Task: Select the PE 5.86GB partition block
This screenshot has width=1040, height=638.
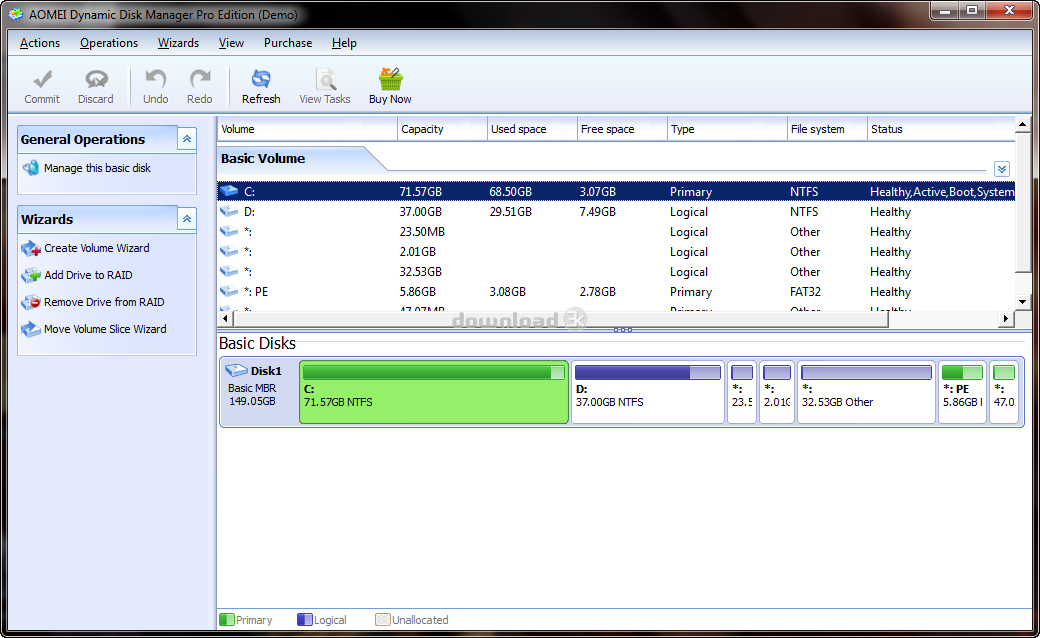Action: tap(962, 392)
